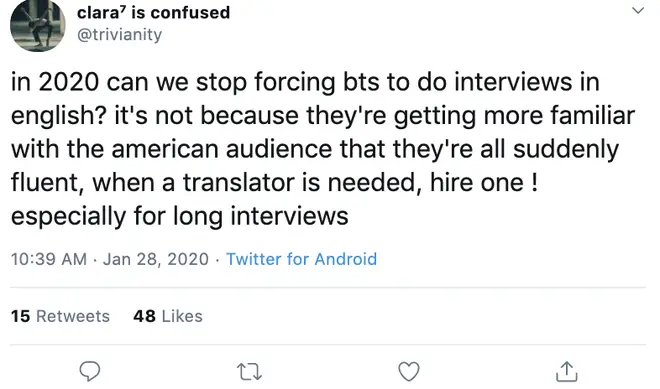Expand the tweet options chevron menu
Image resolution: width=660 pixels, height=389 pixels.
click(x=638, y=10)
